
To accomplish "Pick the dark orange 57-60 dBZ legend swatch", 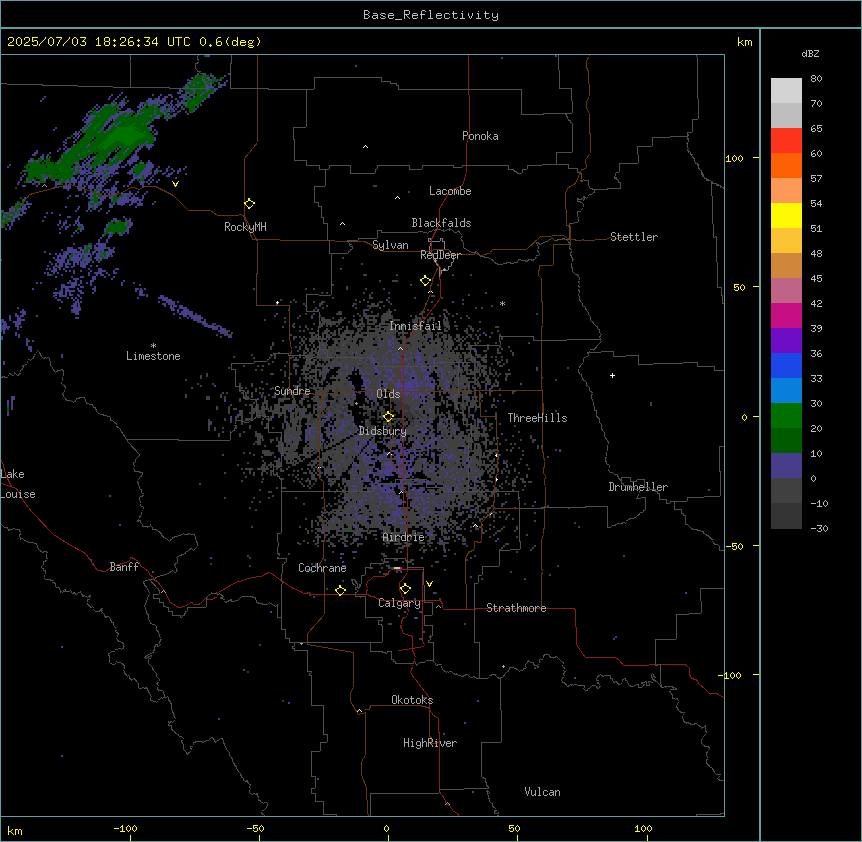I will pyautogui.click(x=786, y=165).
